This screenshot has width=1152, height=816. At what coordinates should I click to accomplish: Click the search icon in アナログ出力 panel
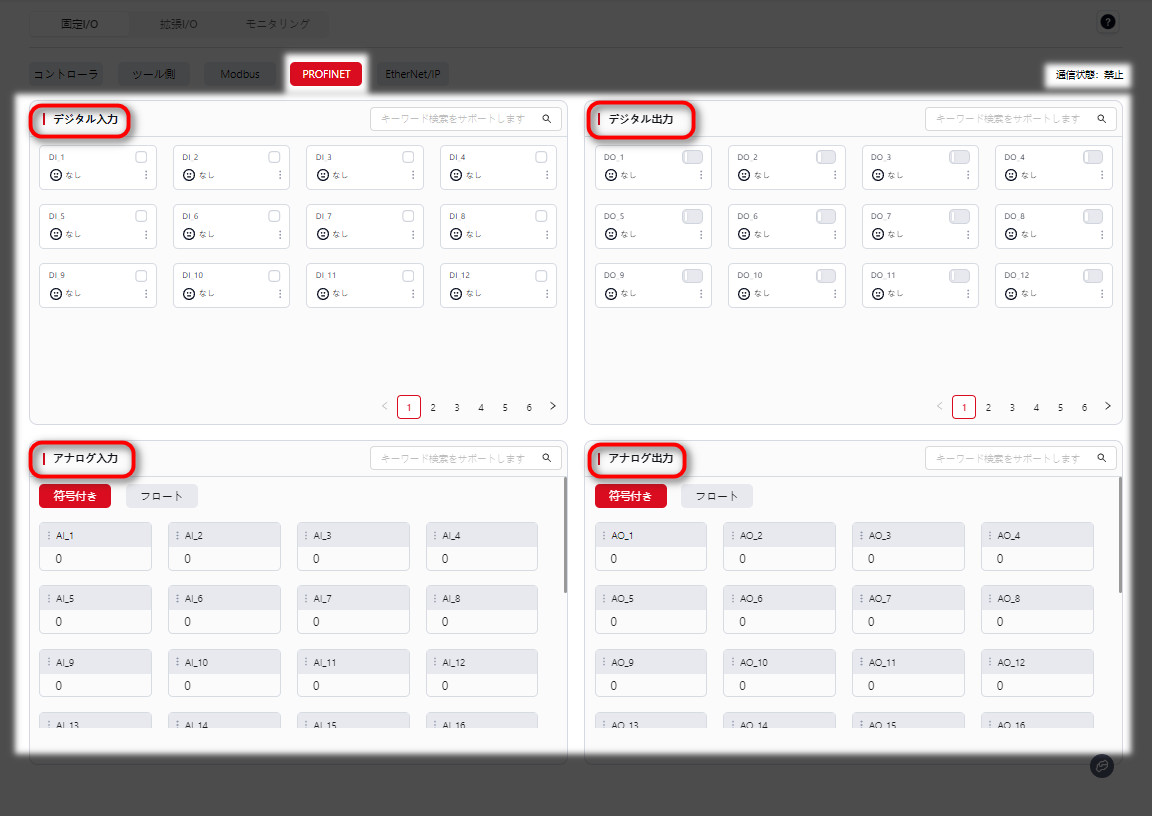pos(1102,459)
